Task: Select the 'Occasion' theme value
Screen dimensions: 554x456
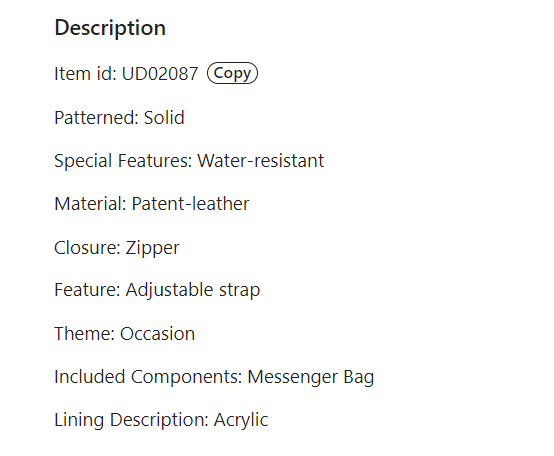Action: (x=157, y=334)
